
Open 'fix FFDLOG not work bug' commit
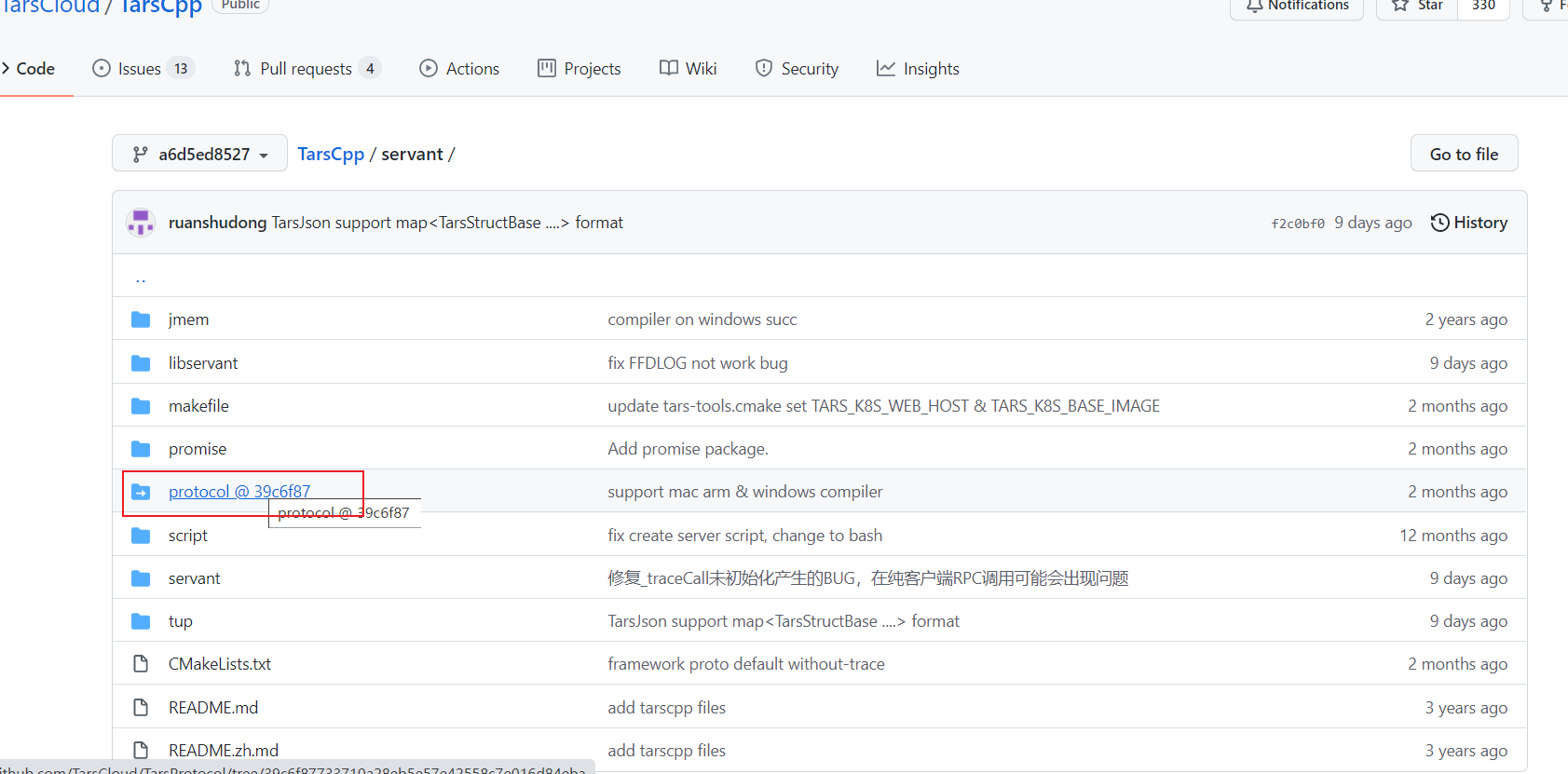(698, 363)
